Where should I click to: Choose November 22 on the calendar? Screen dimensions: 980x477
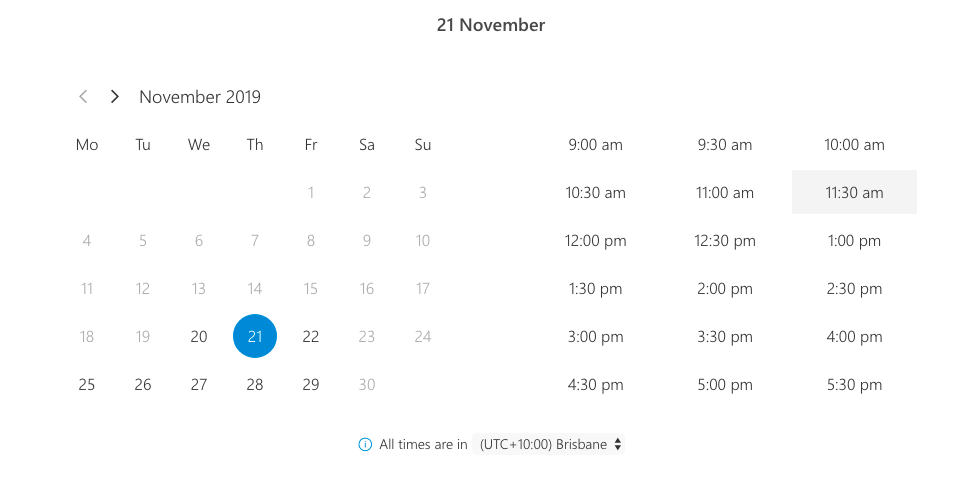[x=311, y=336]
